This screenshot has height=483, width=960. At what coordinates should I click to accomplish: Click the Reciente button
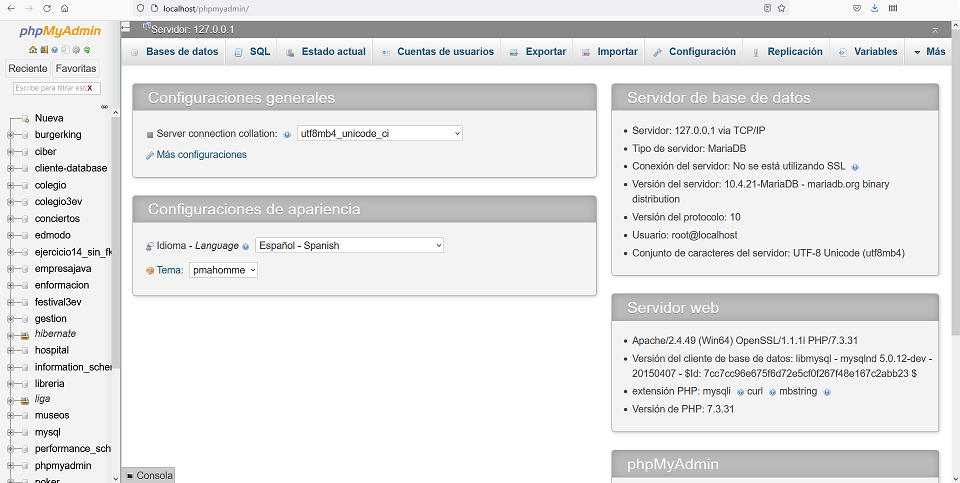click(27, 69)
